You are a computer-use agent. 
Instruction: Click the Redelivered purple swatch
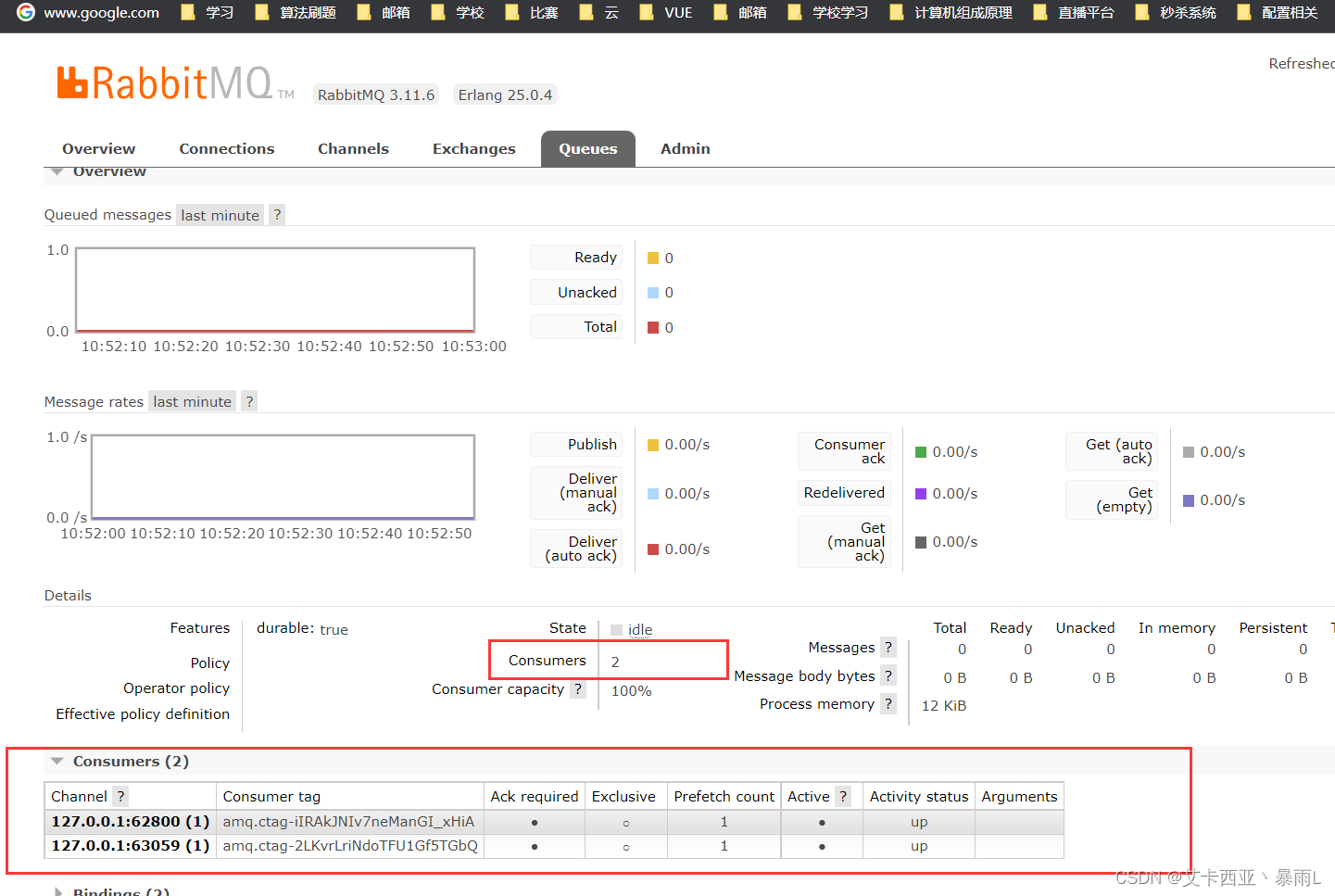(921, 494)
